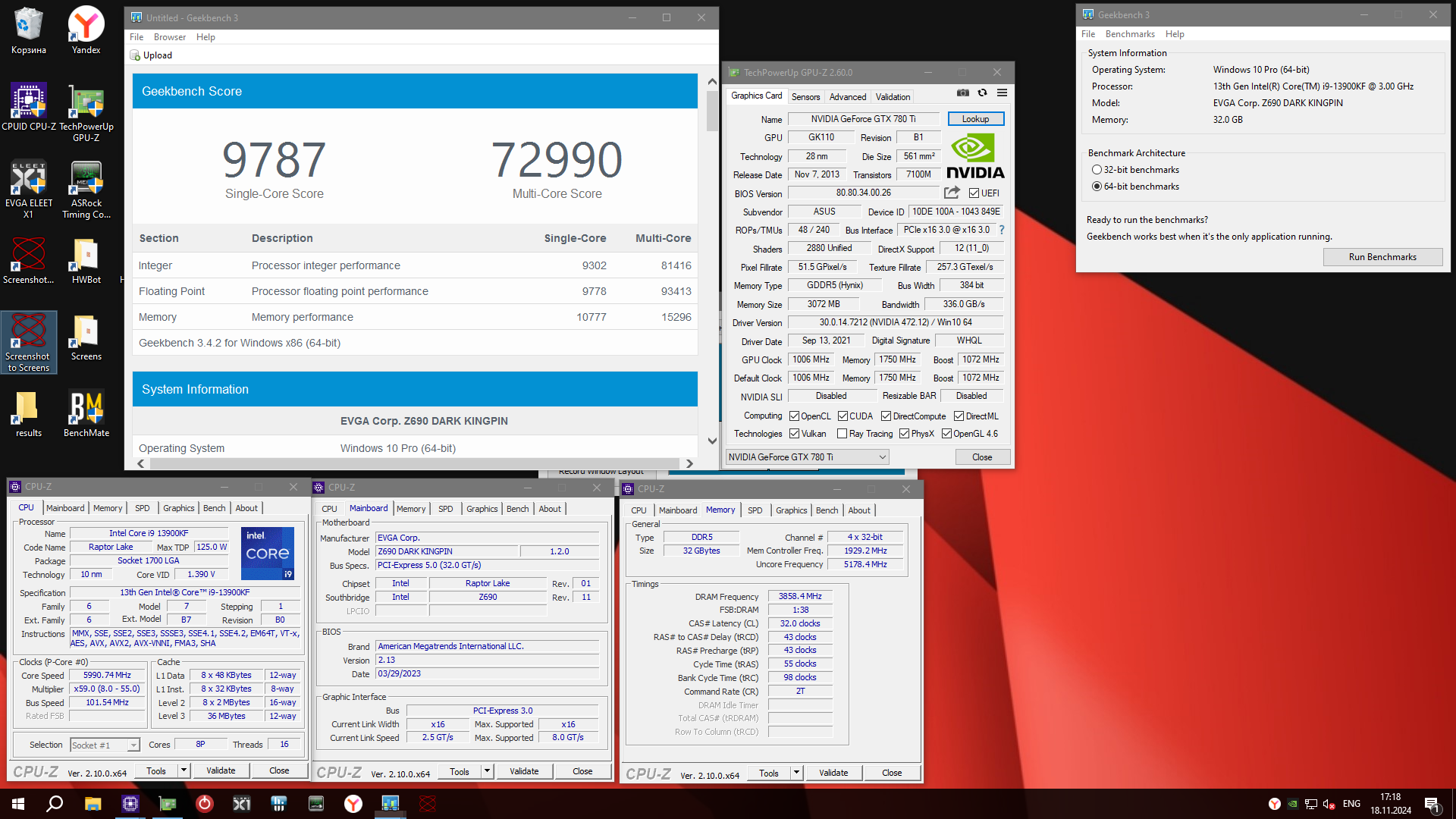The width and height of the screenshot is (1456, 819).
Task: Click the Run Benchmarks button
Action: pos(1382,257)
